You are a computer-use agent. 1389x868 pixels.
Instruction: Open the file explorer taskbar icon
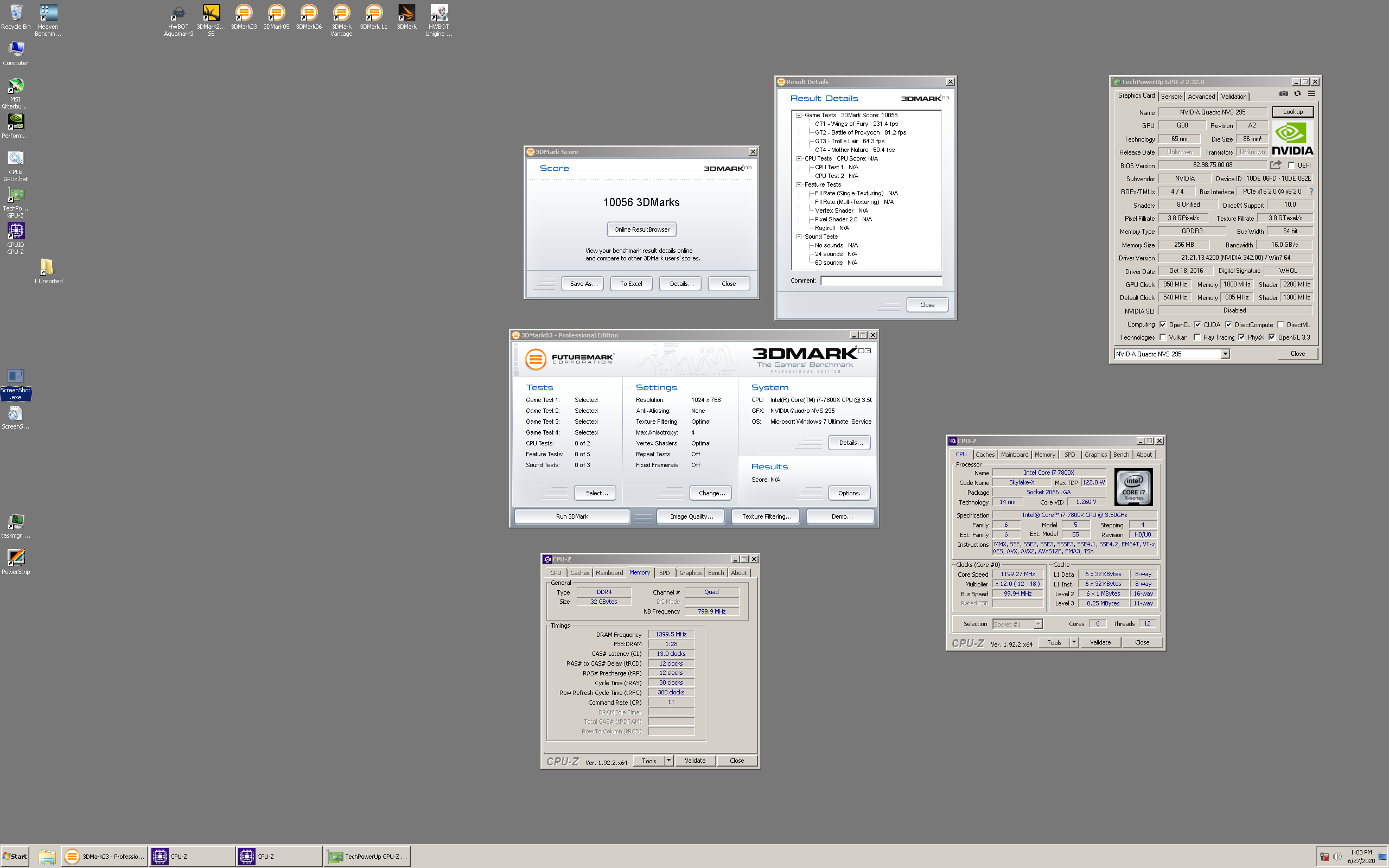pyautogui.click(x=47, y=857)
